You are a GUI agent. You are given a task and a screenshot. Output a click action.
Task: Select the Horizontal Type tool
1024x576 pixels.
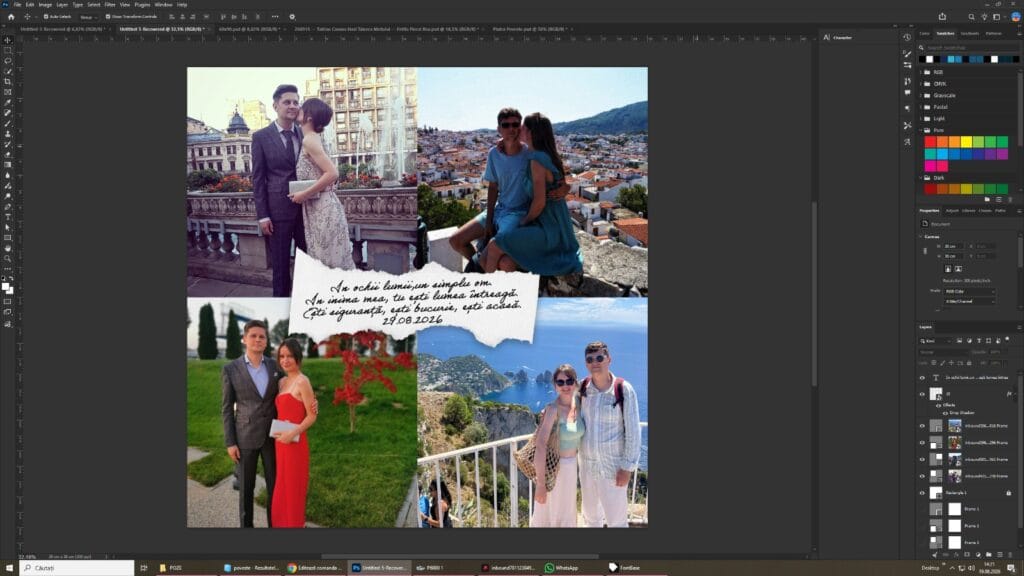click(x=8, y=217)
